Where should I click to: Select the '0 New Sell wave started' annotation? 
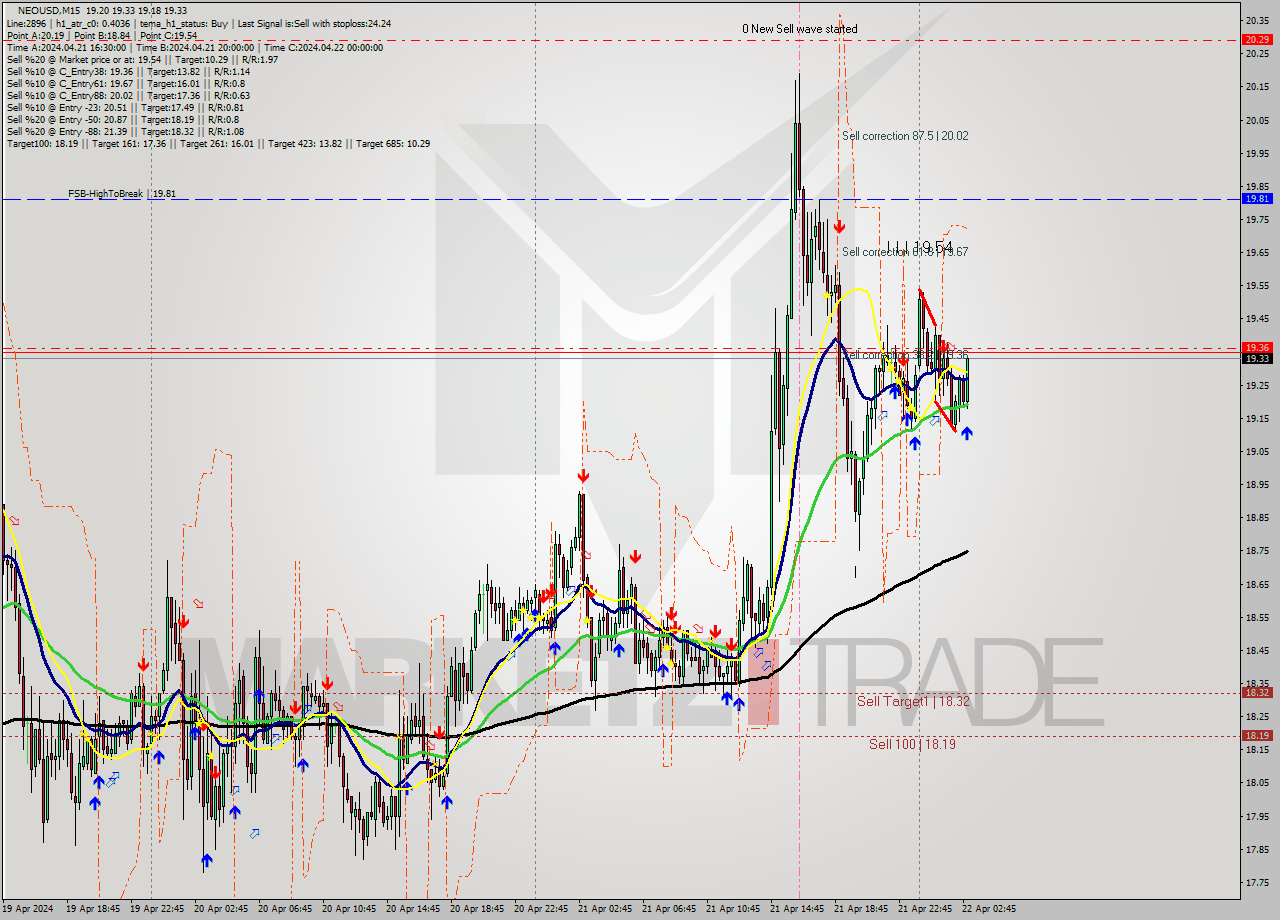[x=799, y=29]
